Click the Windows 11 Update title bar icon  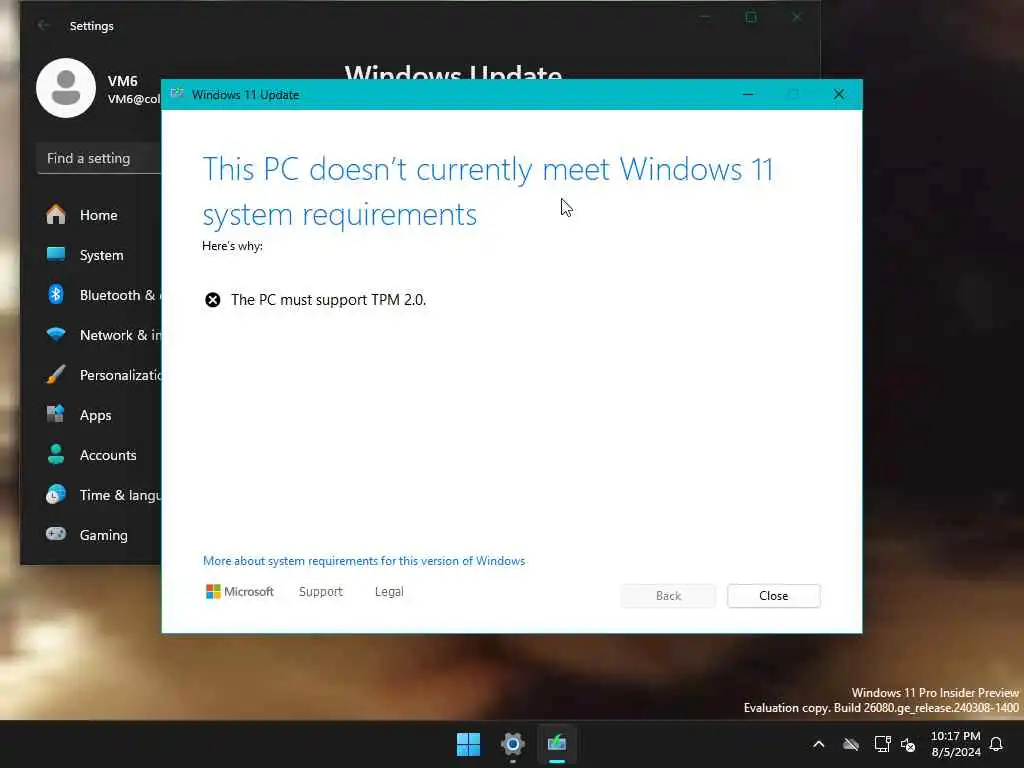pos(177,94)
